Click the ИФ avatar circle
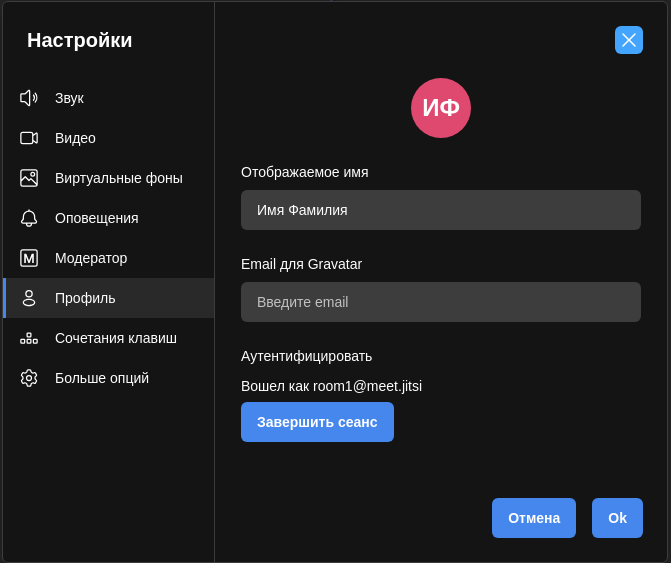Viewport: 671px width, 563px height. point(441,108)
